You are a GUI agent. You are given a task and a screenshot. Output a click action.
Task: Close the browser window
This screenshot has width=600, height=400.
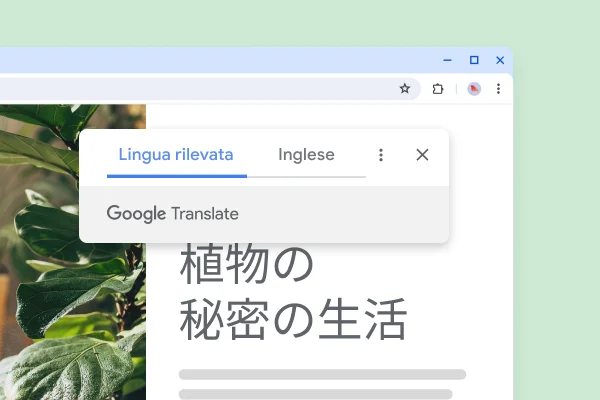pyautogui.click(x=500, y=60)
